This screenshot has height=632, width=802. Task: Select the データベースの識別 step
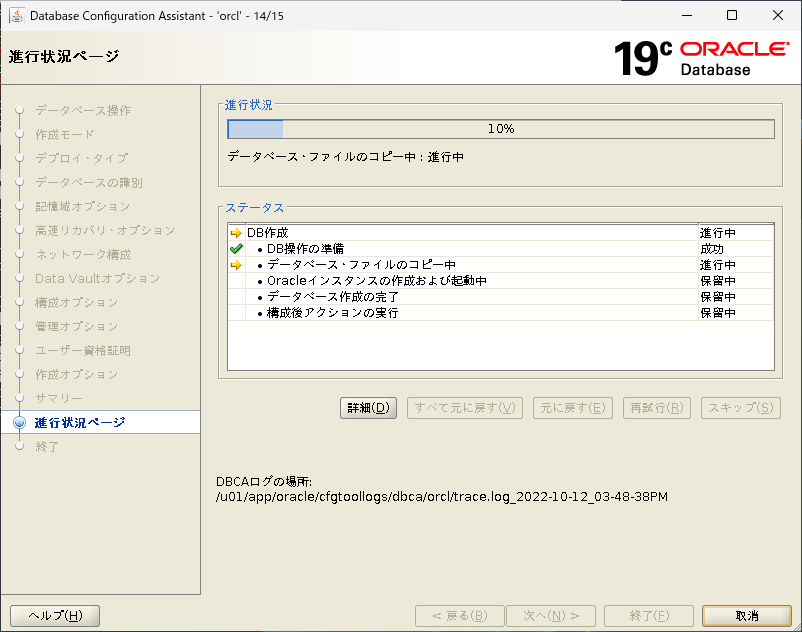pyautogui.click(x=89, y=183)
